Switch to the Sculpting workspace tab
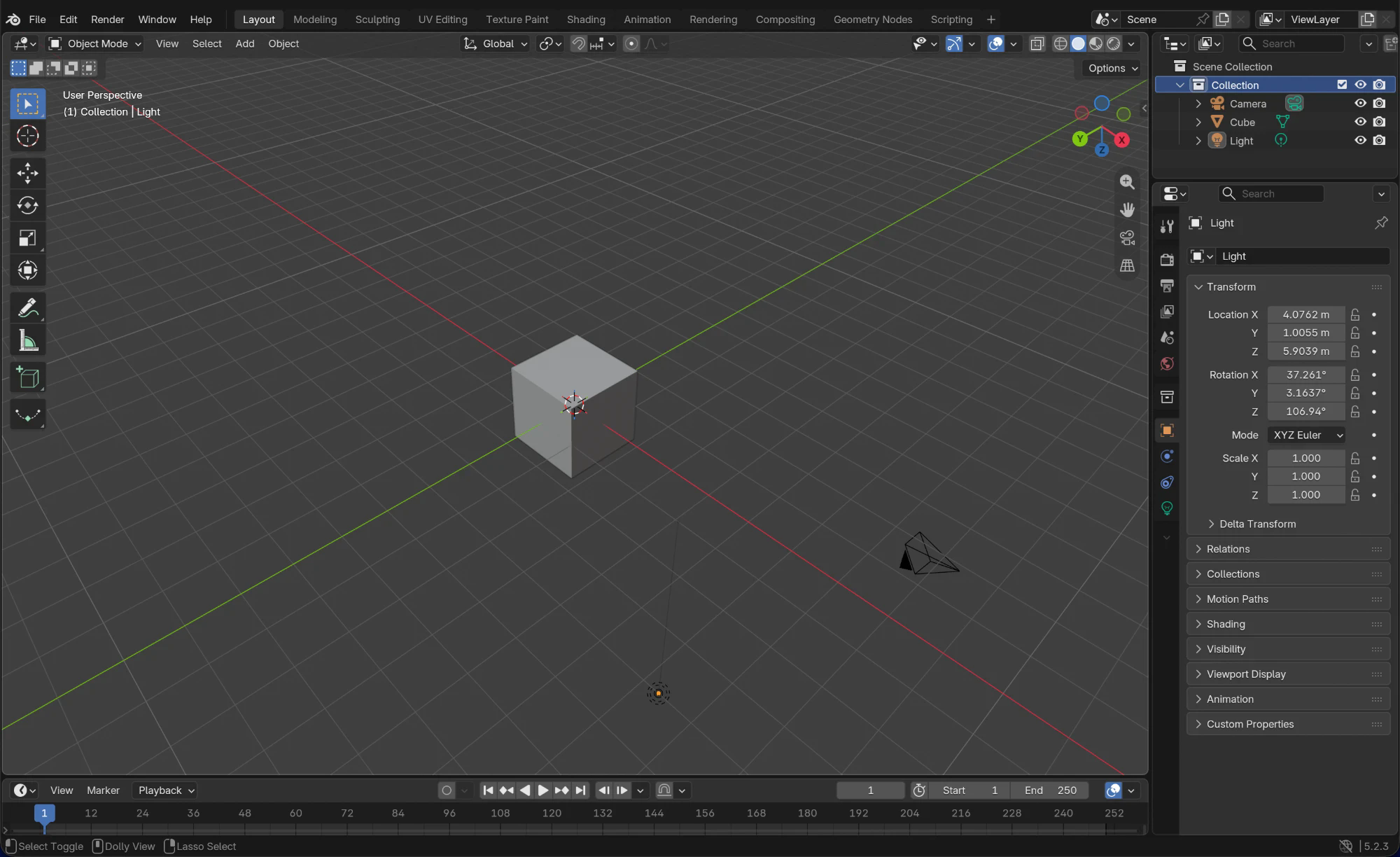 377,20
